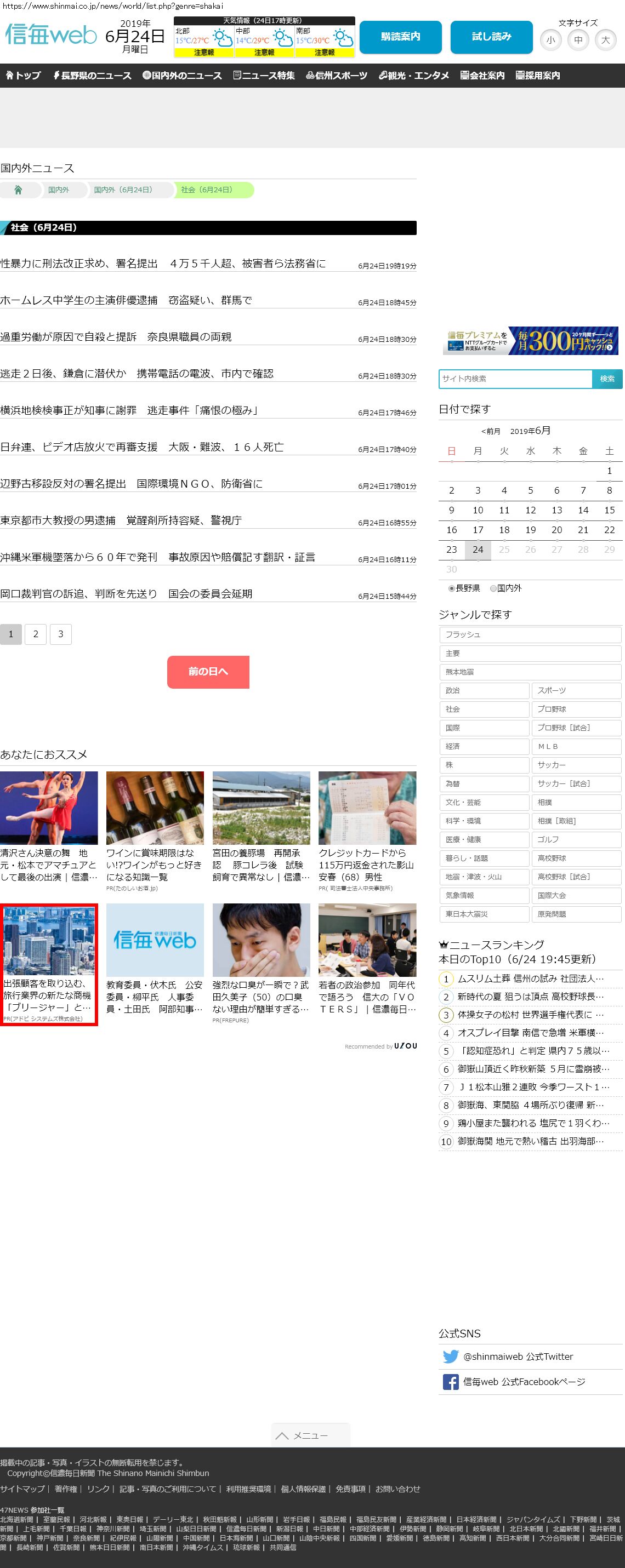625x1568 pixels.
Task: Click the ballet dancers article thumbnail
Action: click(x=49, y=807)
